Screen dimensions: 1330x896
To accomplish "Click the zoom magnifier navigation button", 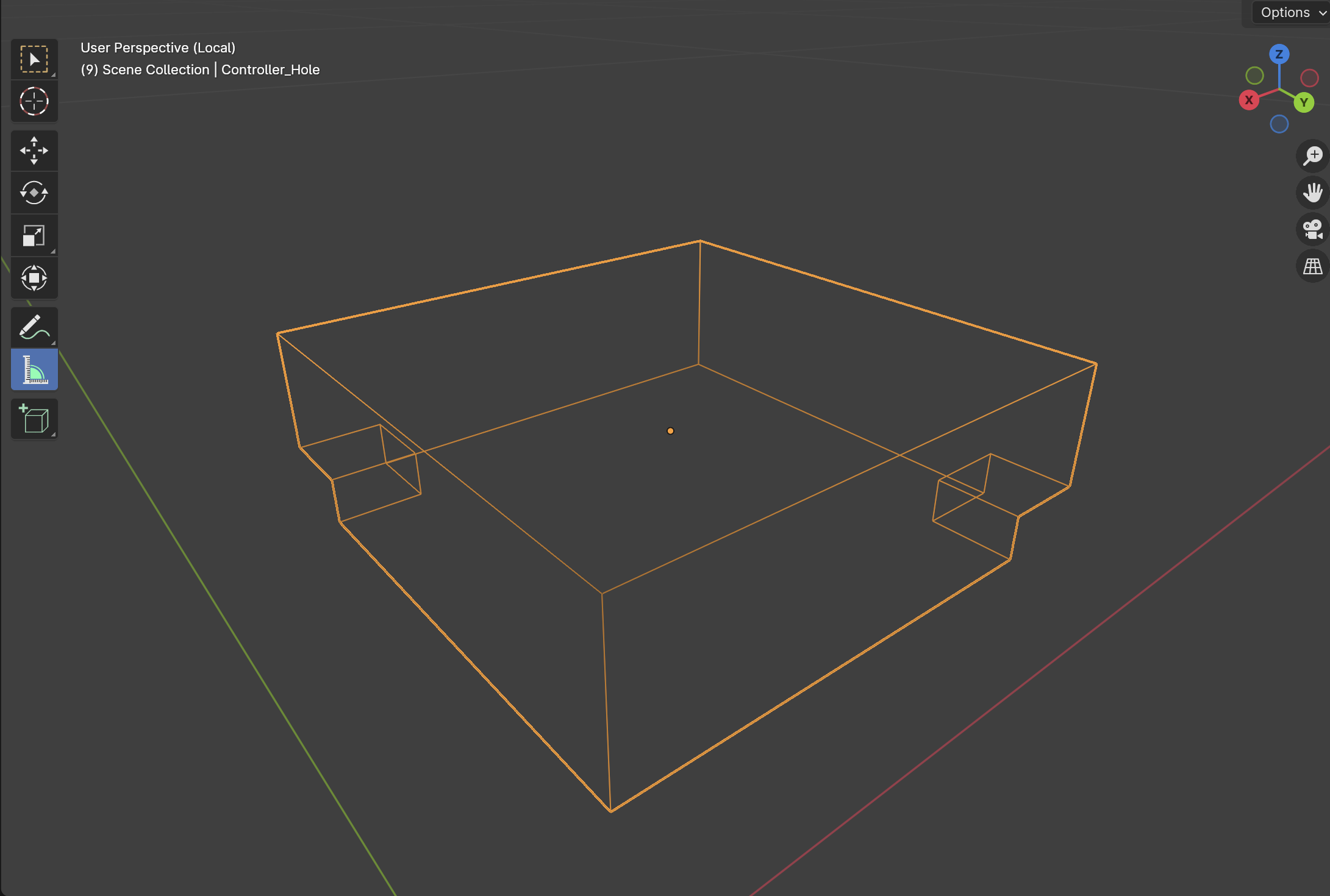I will (1312, 155).
